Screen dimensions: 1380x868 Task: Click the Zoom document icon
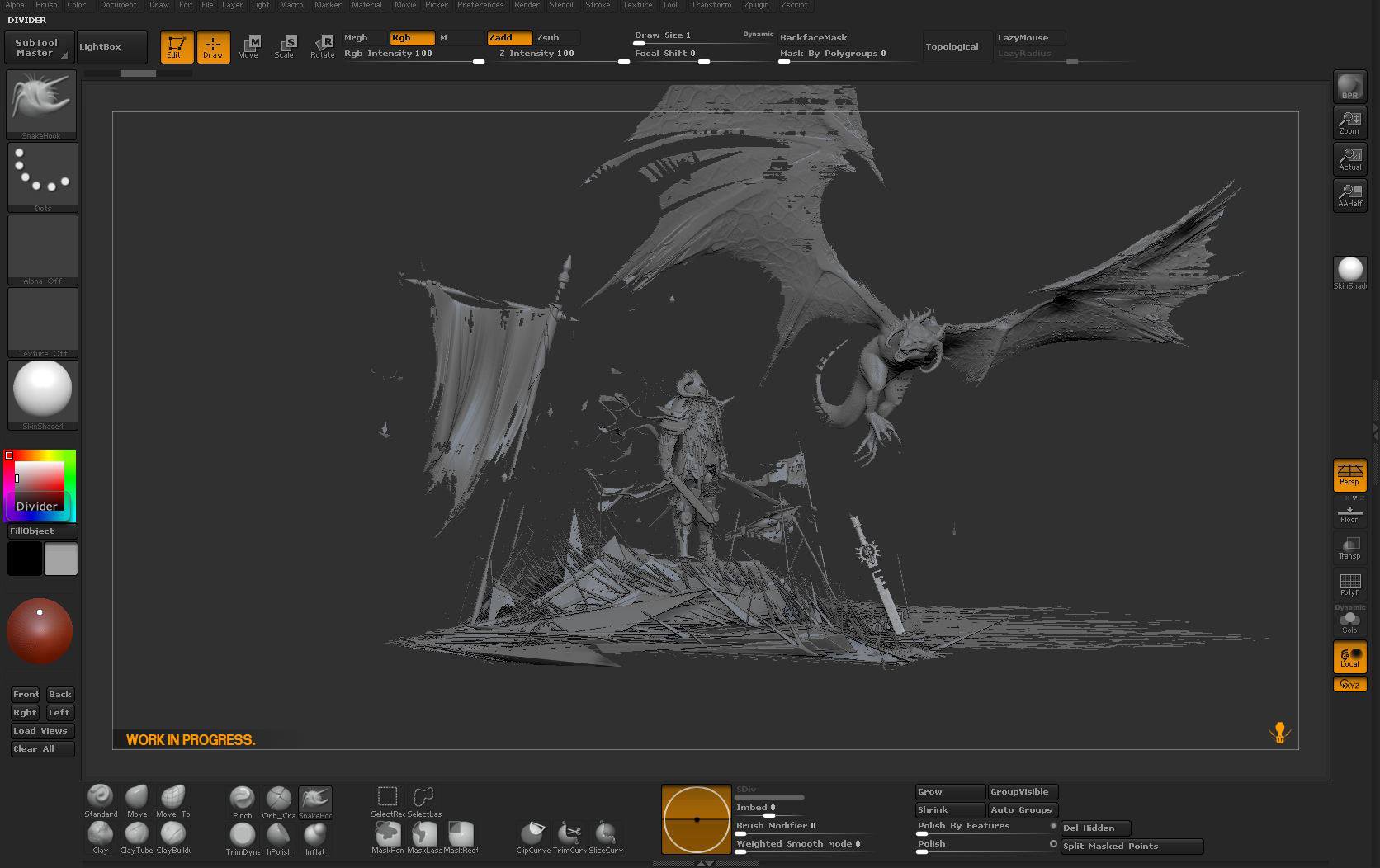click(x=1349, y=122)
